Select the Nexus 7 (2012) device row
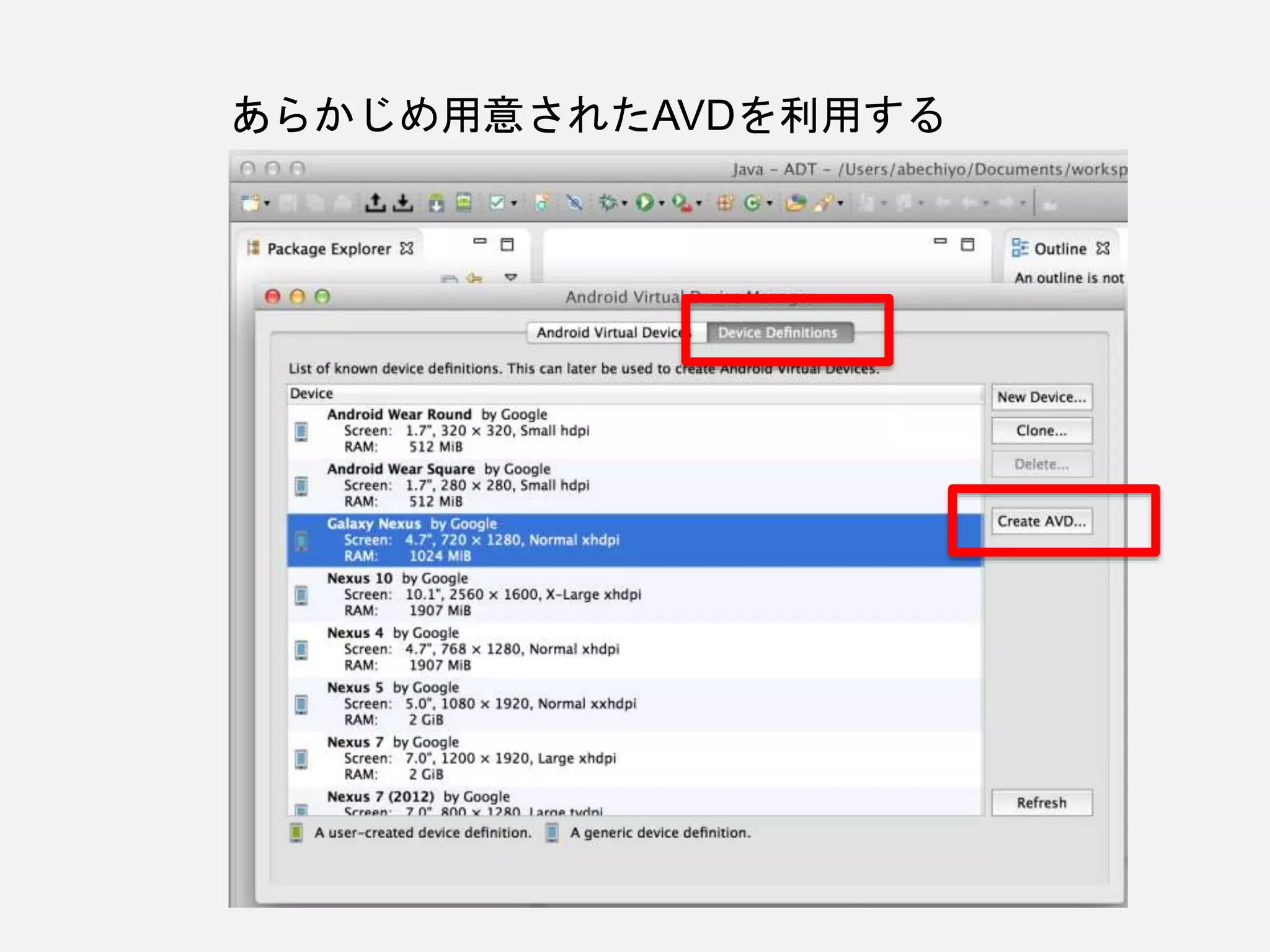 pyautogui.click(x=636, y=801)
